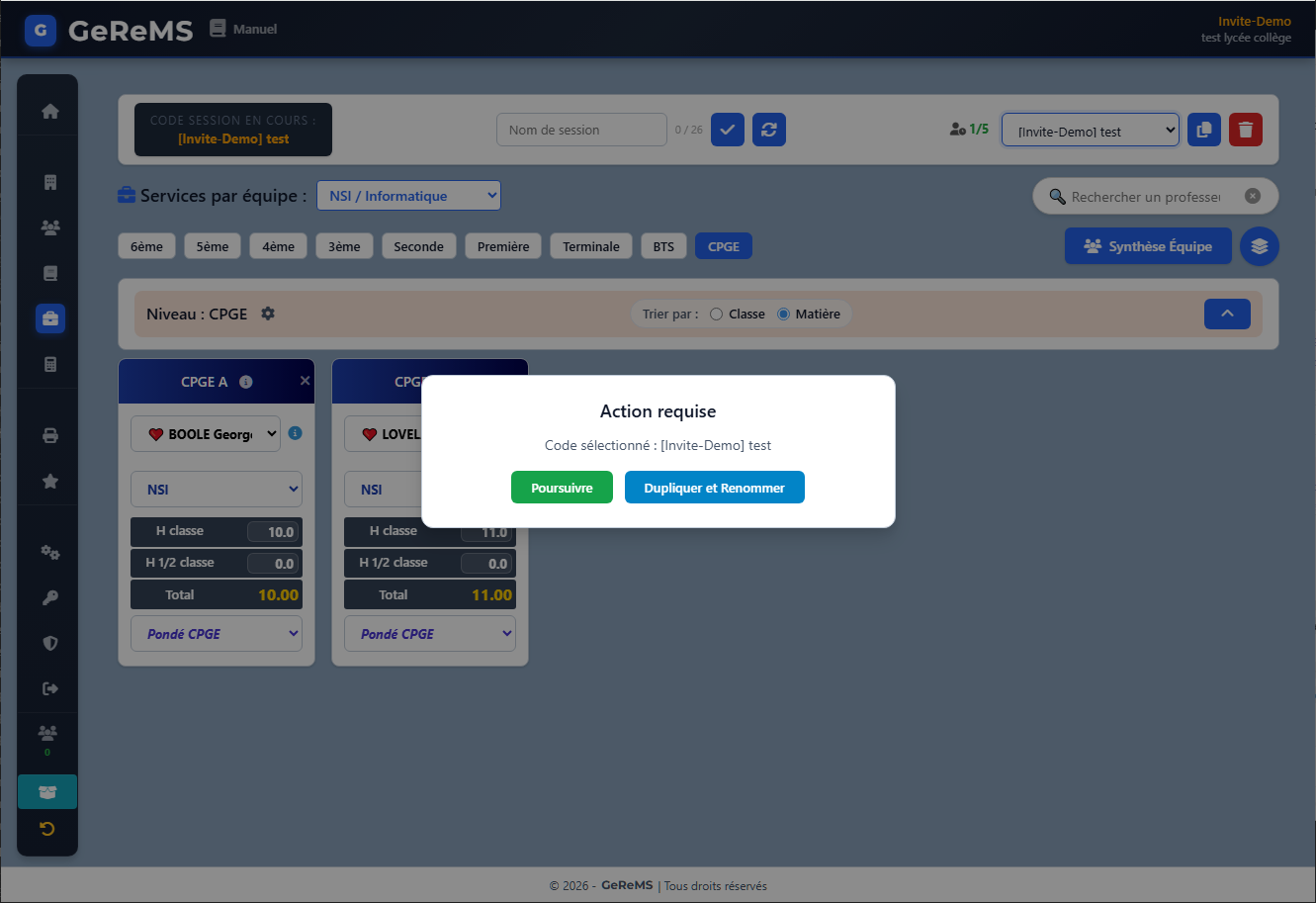
Task: Open the Pondé CPGE dropdown in CPGE A card
Action: pos(217,634)
